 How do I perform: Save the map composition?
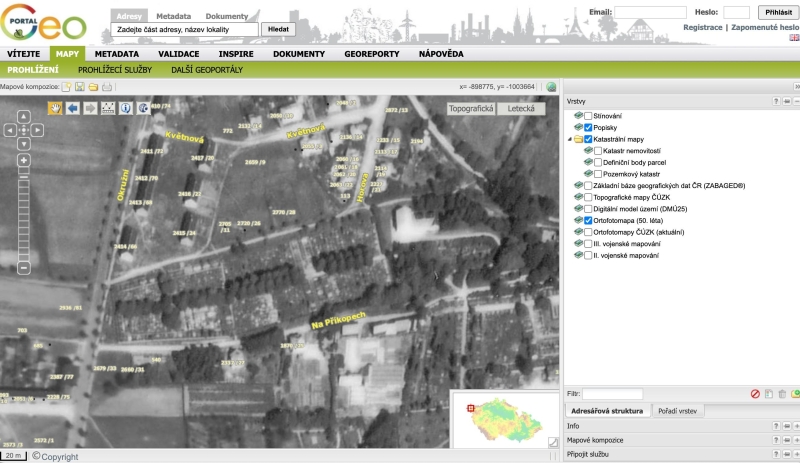tap(80, 87)
